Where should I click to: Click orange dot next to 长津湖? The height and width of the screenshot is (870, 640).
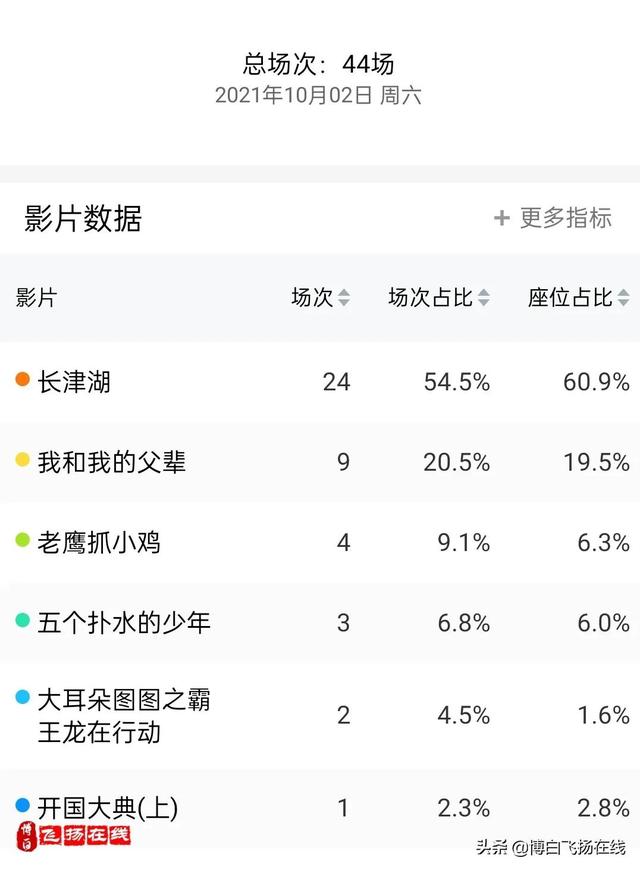[22, 380]
